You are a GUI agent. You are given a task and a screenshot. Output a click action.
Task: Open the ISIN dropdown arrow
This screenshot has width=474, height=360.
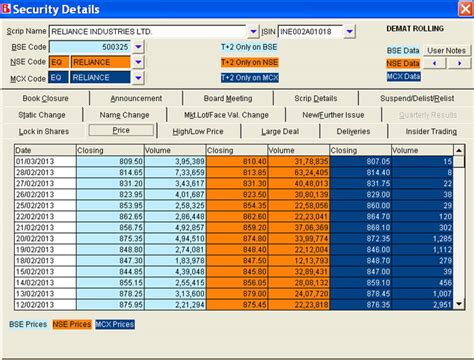tap(349, 32)
